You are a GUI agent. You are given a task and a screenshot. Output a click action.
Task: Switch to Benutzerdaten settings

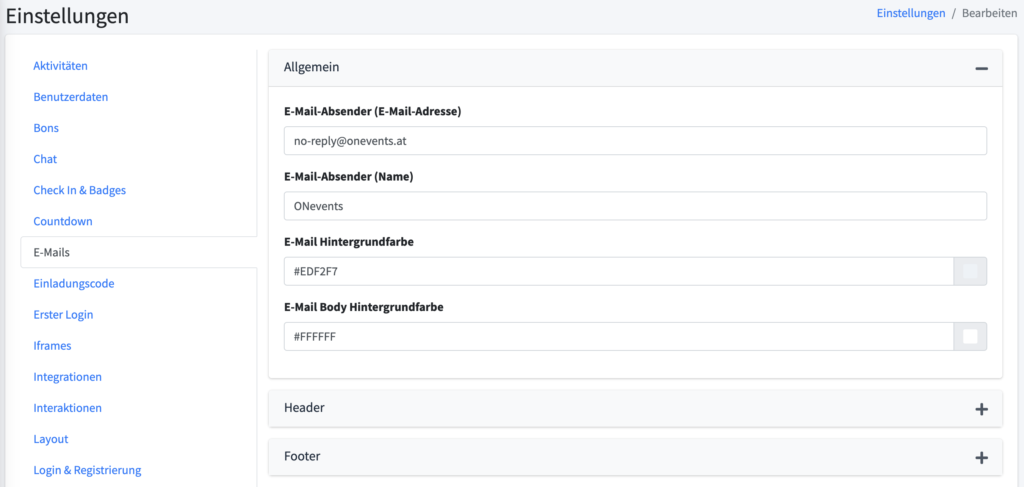click(x=71, y=97)
